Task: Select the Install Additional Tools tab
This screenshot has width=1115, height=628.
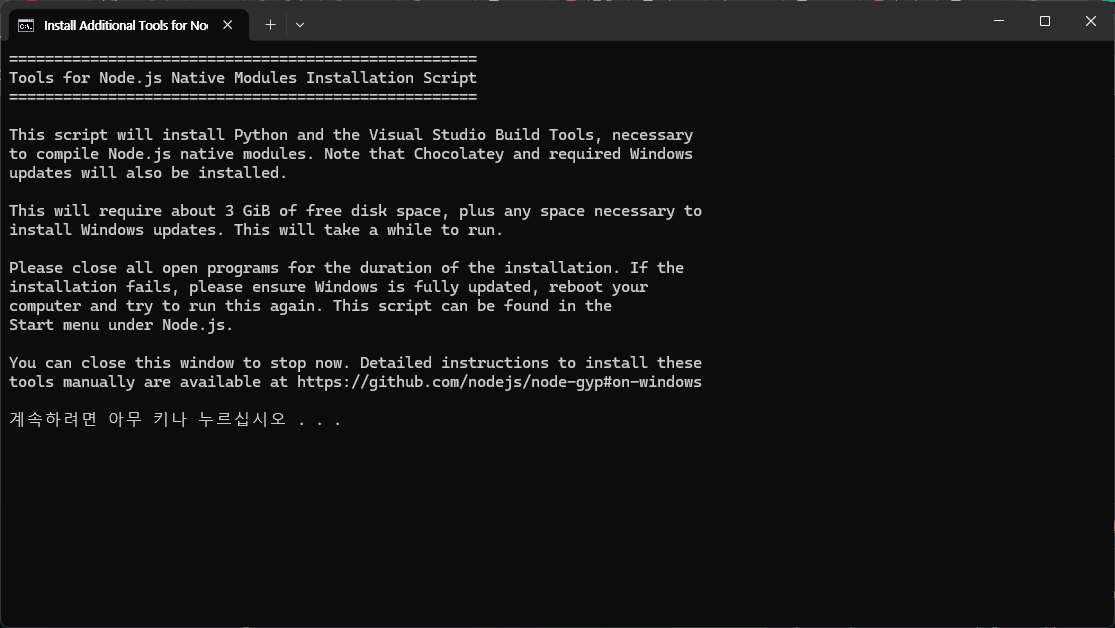Action: pos(128,25)
